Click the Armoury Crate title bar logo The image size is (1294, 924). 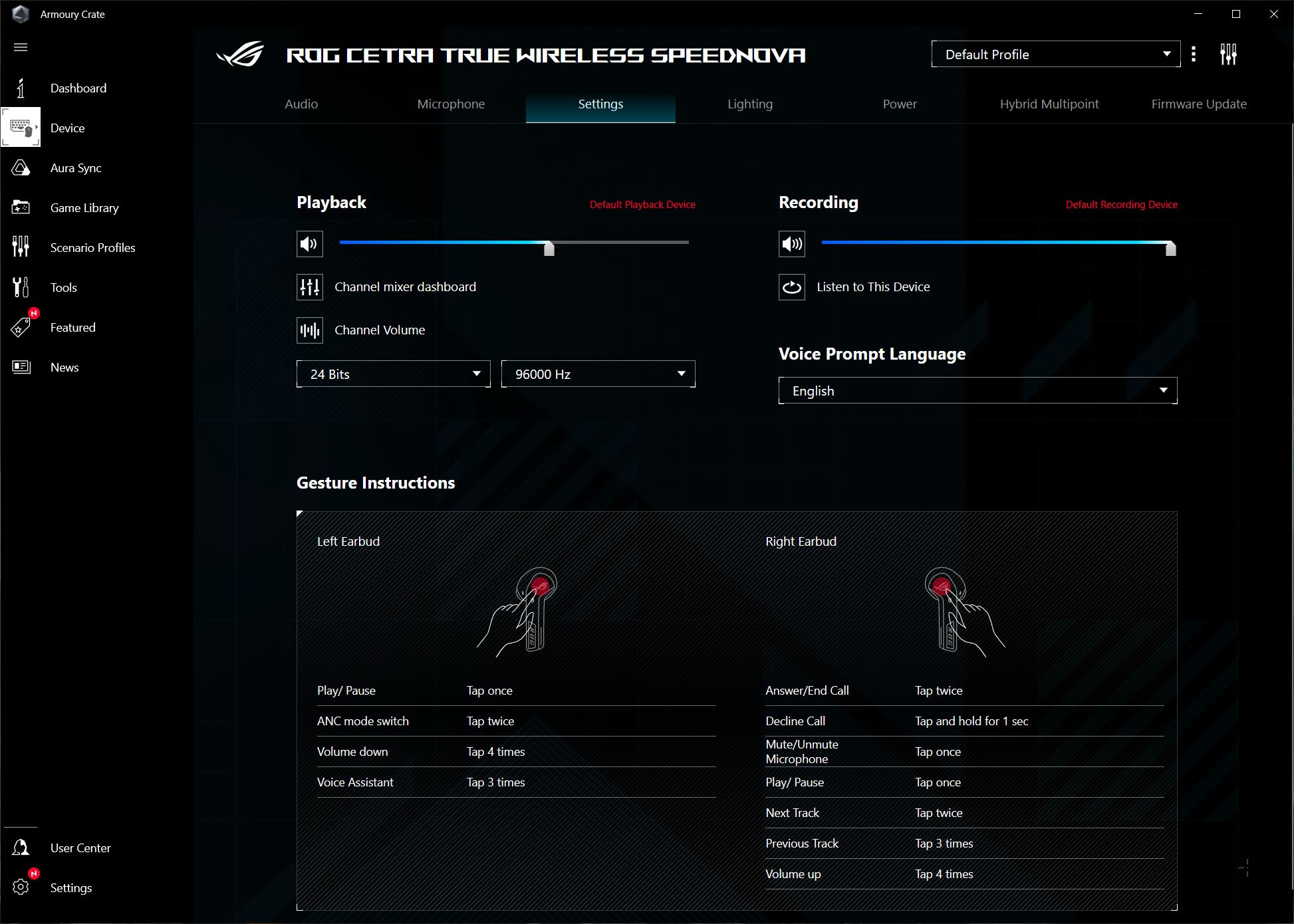21,14
